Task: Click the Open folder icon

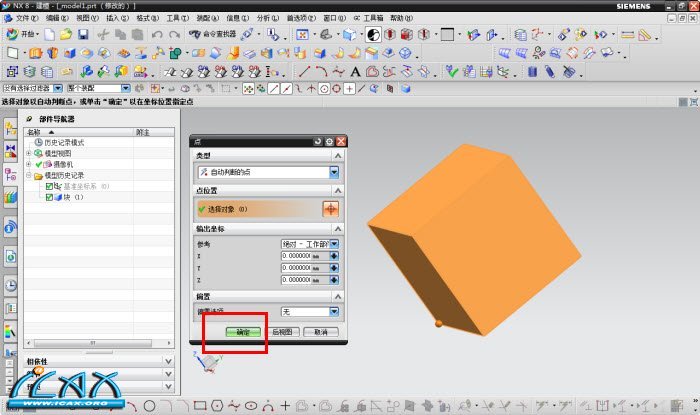Action: [65, 35]
